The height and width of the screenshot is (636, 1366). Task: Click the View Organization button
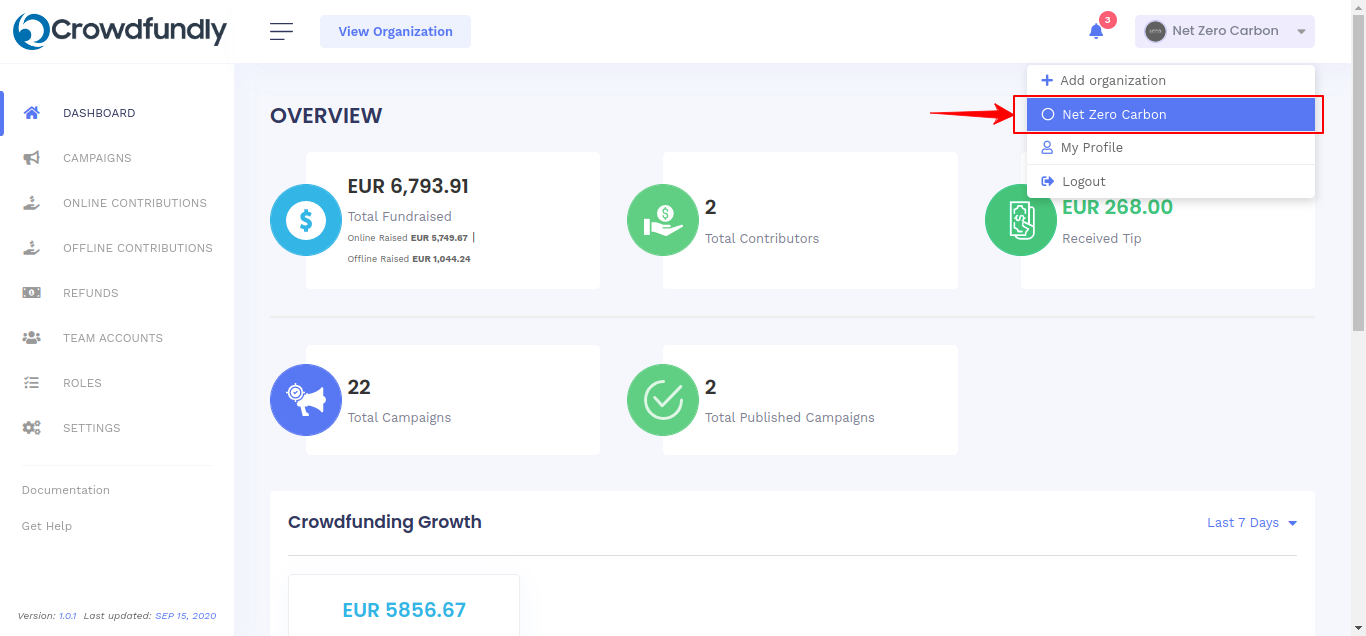[x=395, y=31]
